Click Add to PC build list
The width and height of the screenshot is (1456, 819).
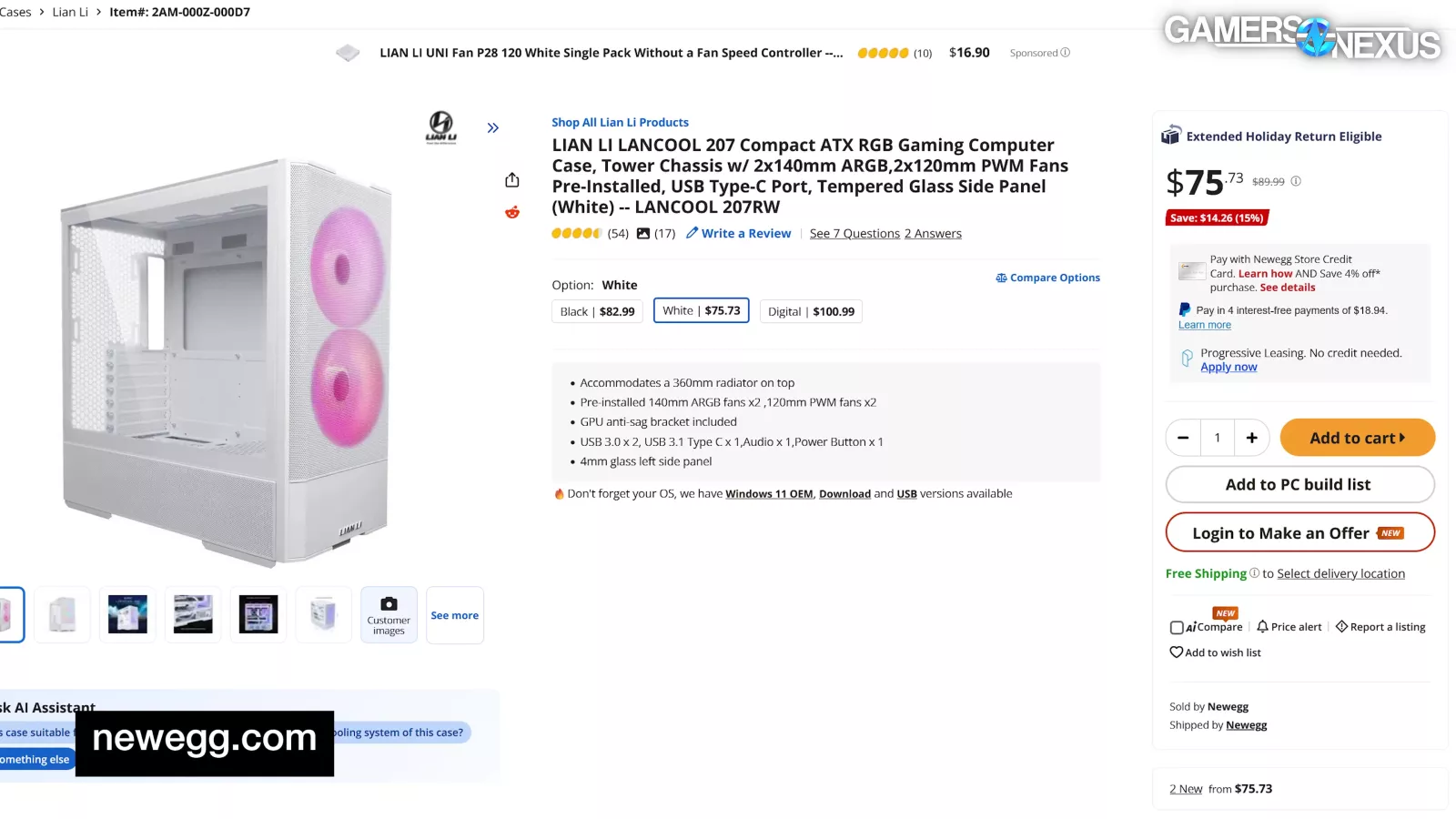click(x=1299, y=484)
